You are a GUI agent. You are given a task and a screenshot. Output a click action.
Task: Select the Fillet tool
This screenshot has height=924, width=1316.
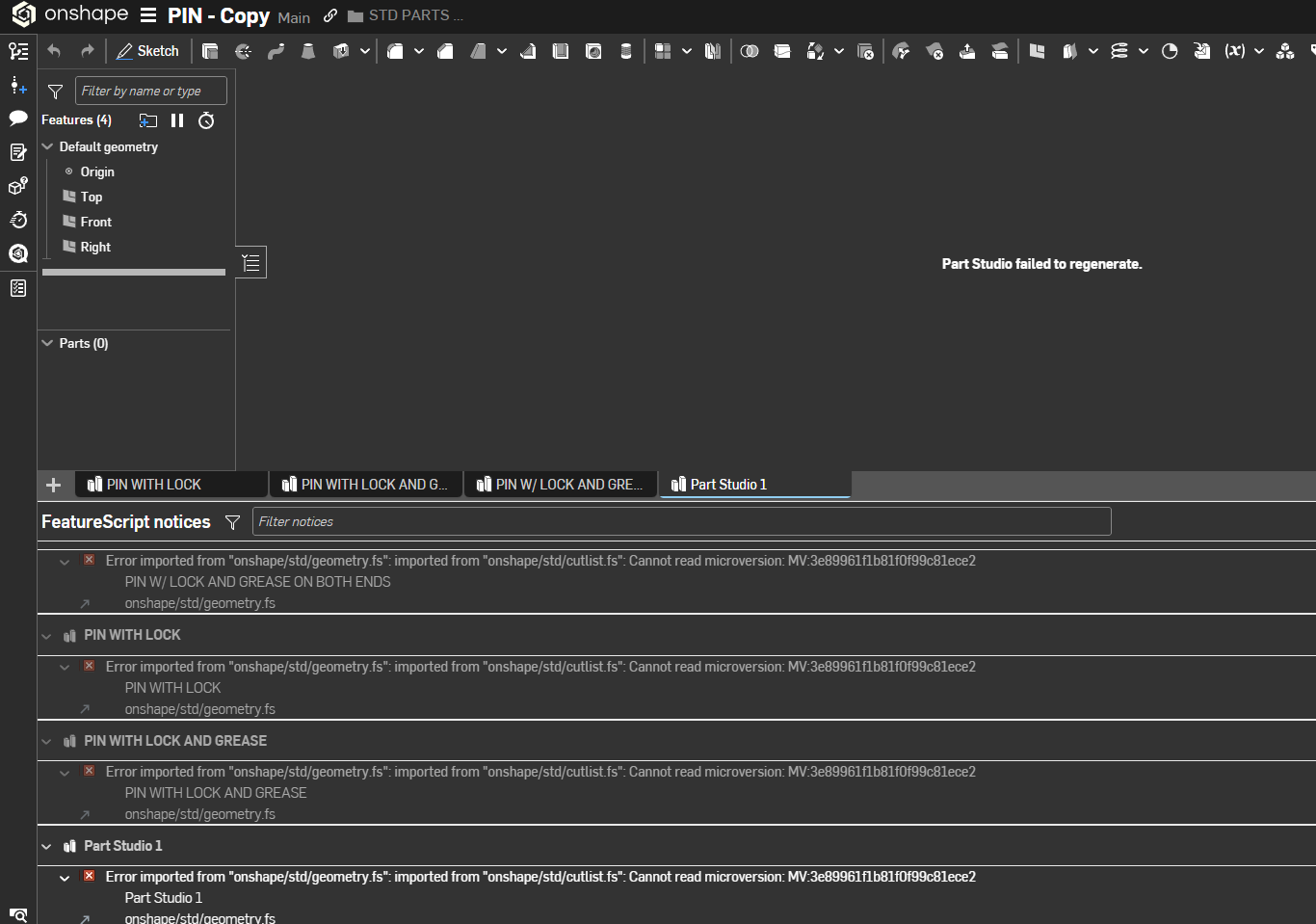coord(395,51)
